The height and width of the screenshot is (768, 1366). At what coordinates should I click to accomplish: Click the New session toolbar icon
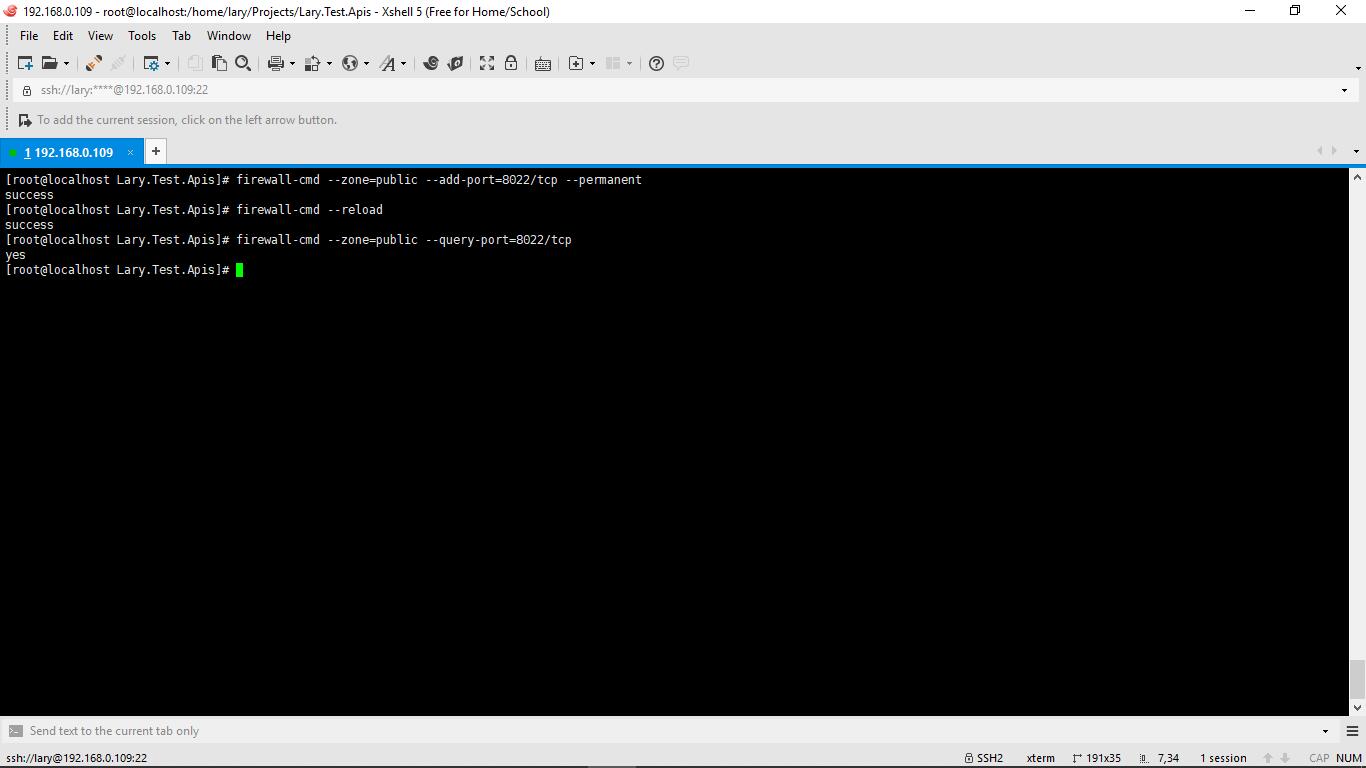(x=25, y=63)
